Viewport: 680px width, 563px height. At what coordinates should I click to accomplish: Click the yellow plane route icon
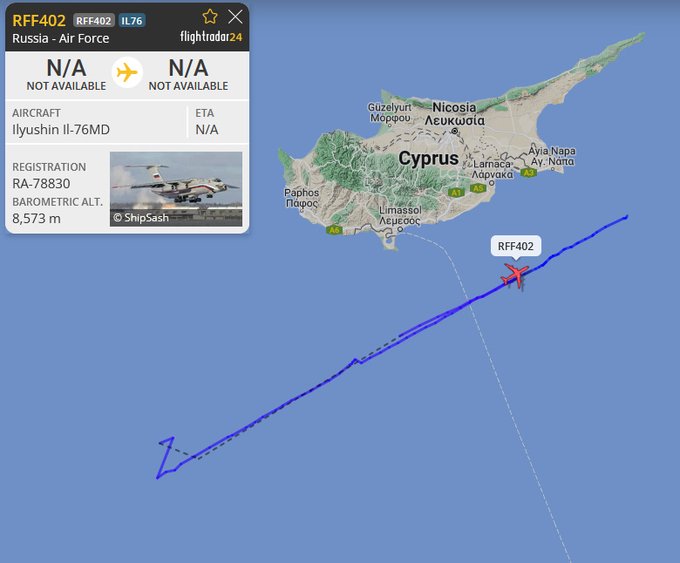tap(127, 72)
